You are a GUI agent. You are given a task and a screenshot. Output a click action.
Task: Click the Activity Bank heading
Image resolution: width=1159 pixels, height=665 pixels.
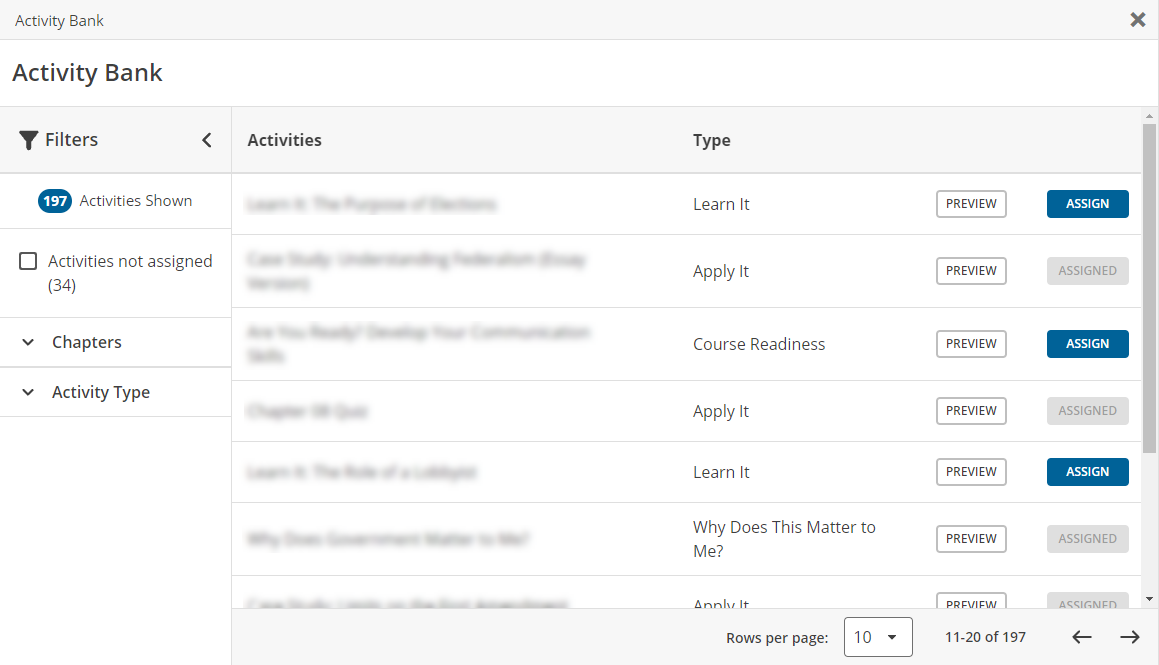click(x=87, y=72)
